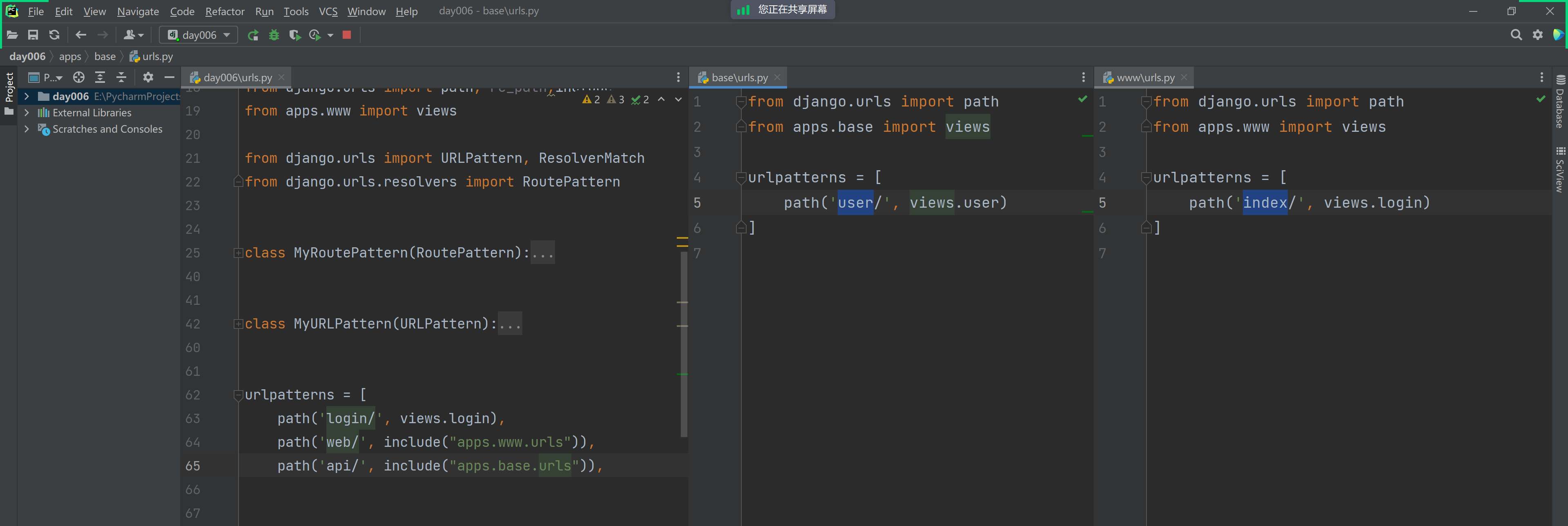Image resolution: width=1568 pixels, height=526 pixels.
Task: Expand Scratches and Consoles node
Action: tap(26, 129)
